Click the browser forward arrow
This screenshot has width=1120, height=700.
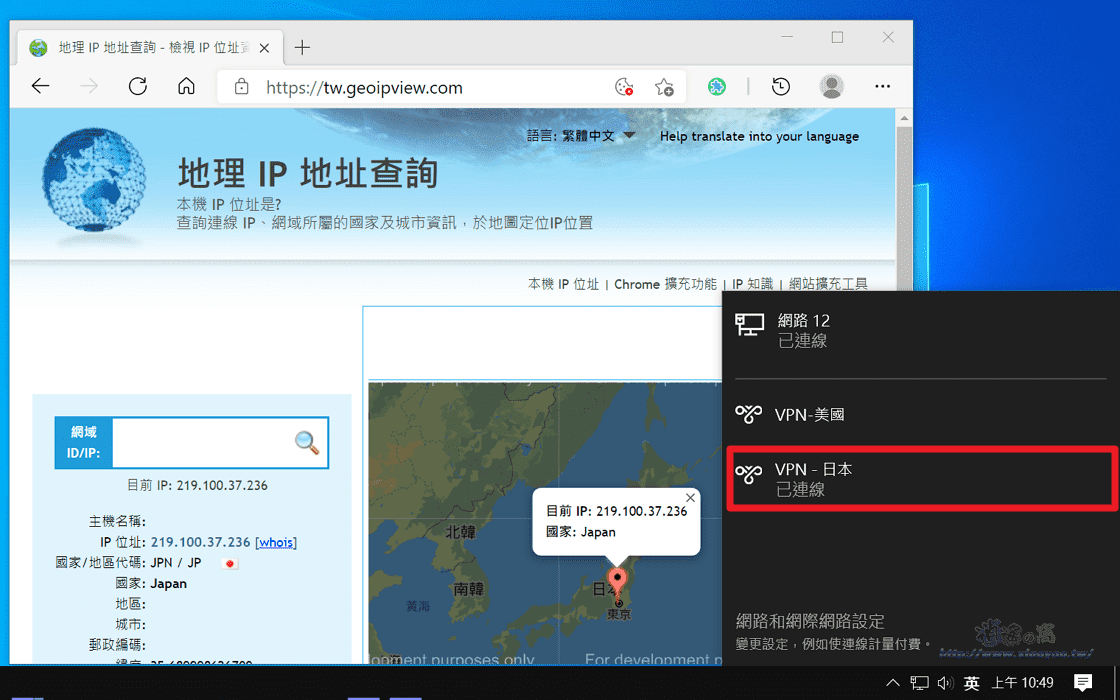[89, 87]
